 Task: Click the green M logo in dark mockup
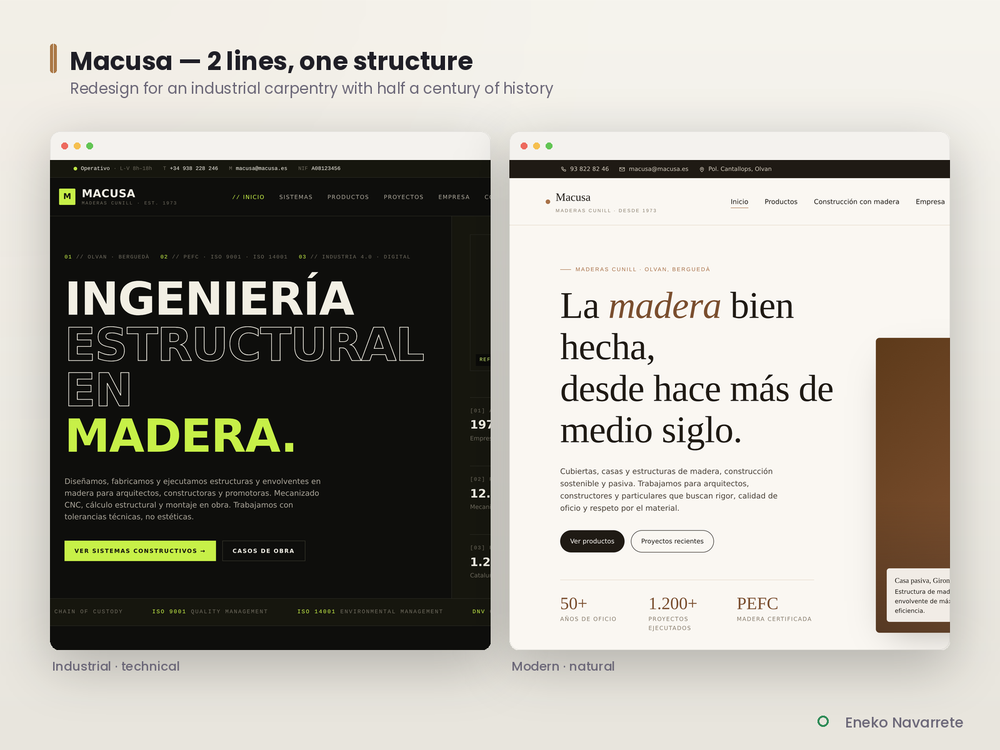[x=67, y=196]
